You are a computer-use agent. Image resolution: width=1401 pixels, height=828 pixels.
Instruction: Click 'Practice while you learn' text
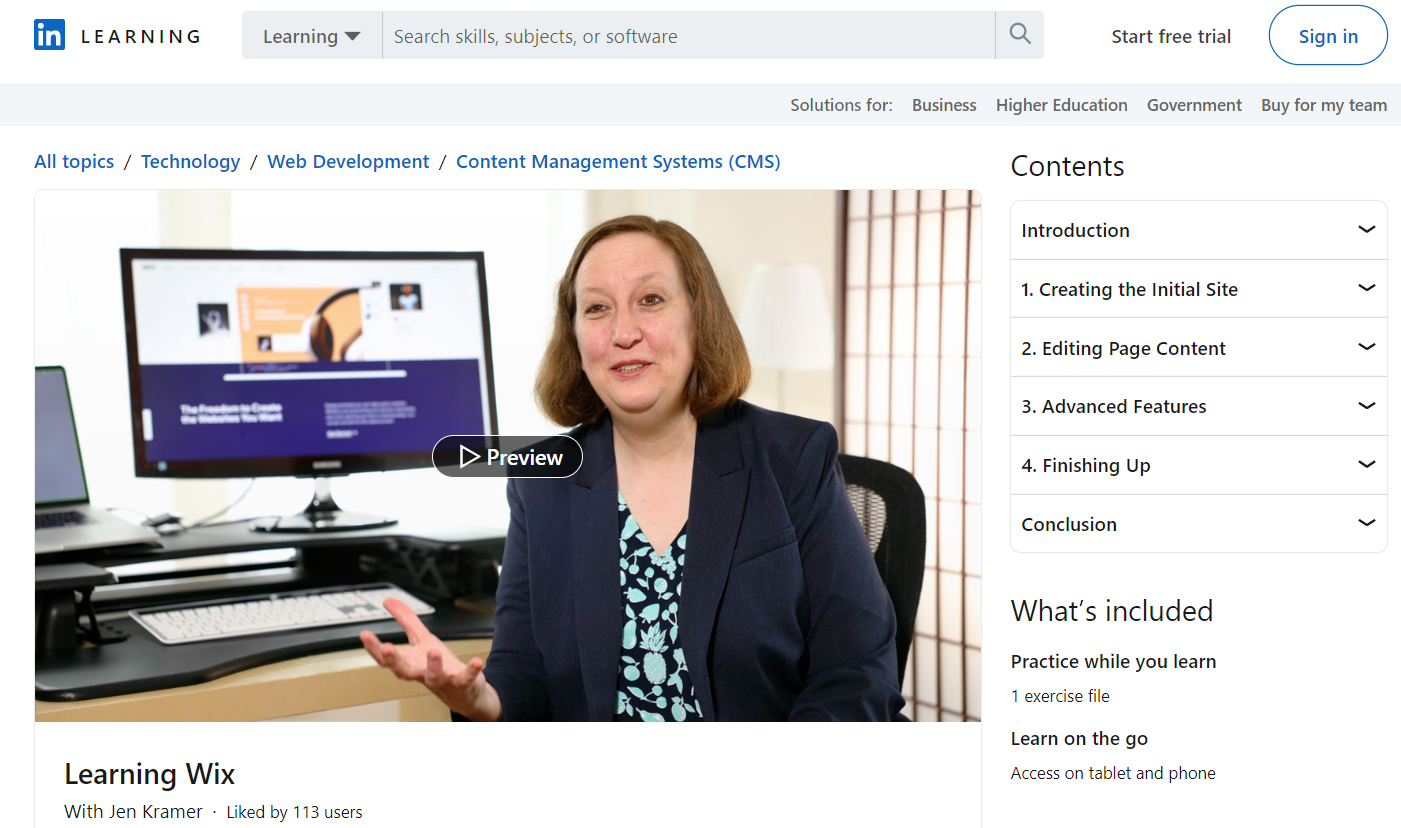click(x=1113, y=661)
